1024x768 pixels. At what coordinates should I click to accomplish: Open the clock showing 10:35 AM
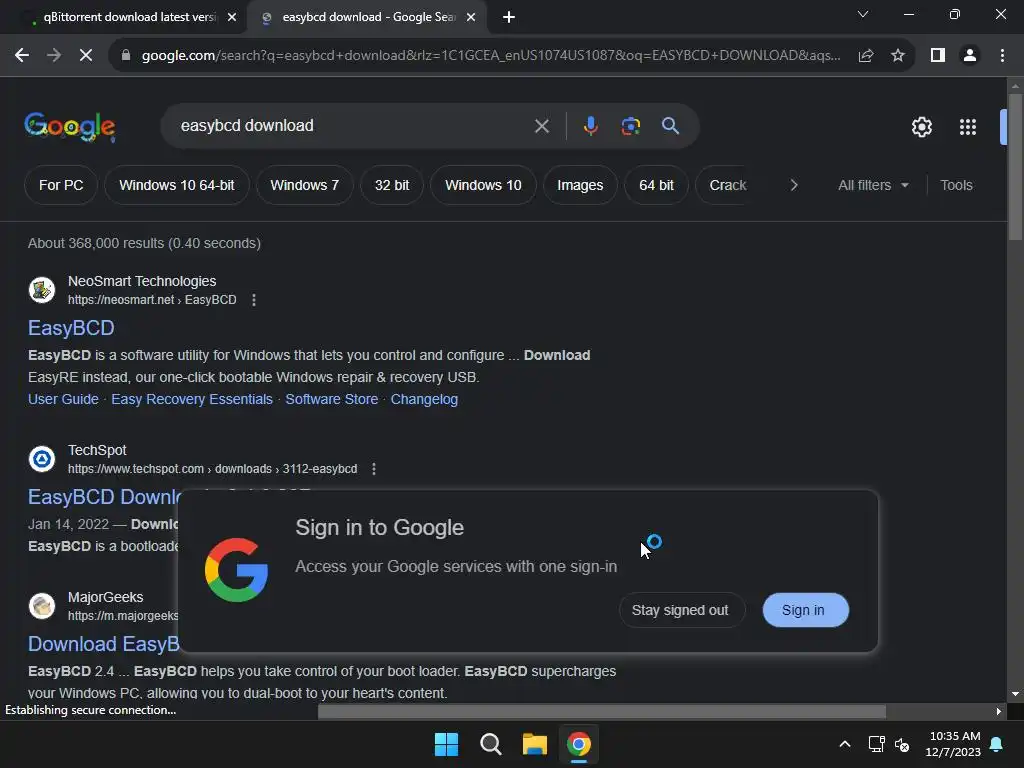tap(953, 744)
